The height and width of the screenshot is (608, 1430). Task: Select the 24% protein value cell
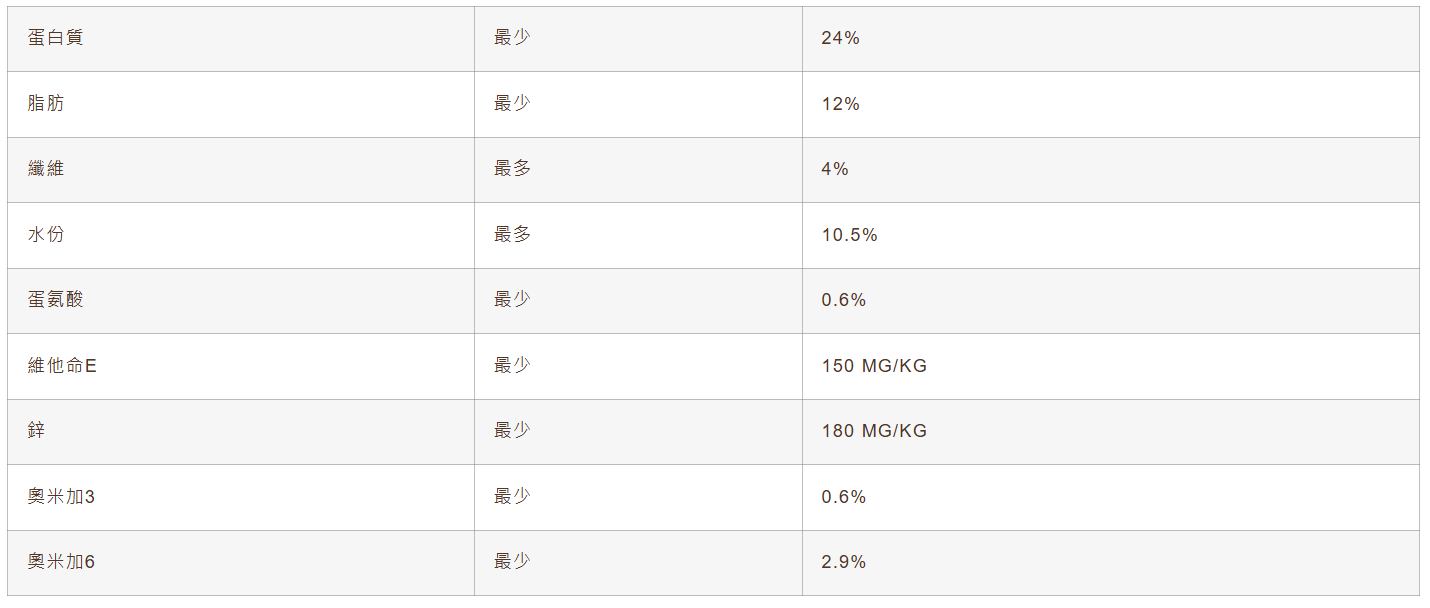[840, 39]
